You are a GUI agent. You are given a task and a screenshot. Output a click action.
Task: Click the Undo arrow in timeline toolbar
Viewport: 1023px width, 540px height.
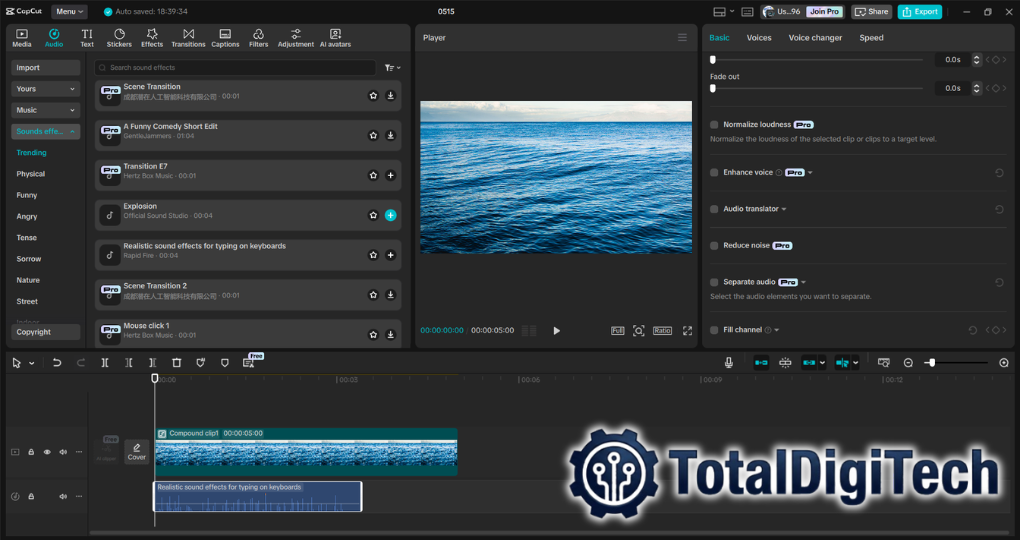[57, 363]
